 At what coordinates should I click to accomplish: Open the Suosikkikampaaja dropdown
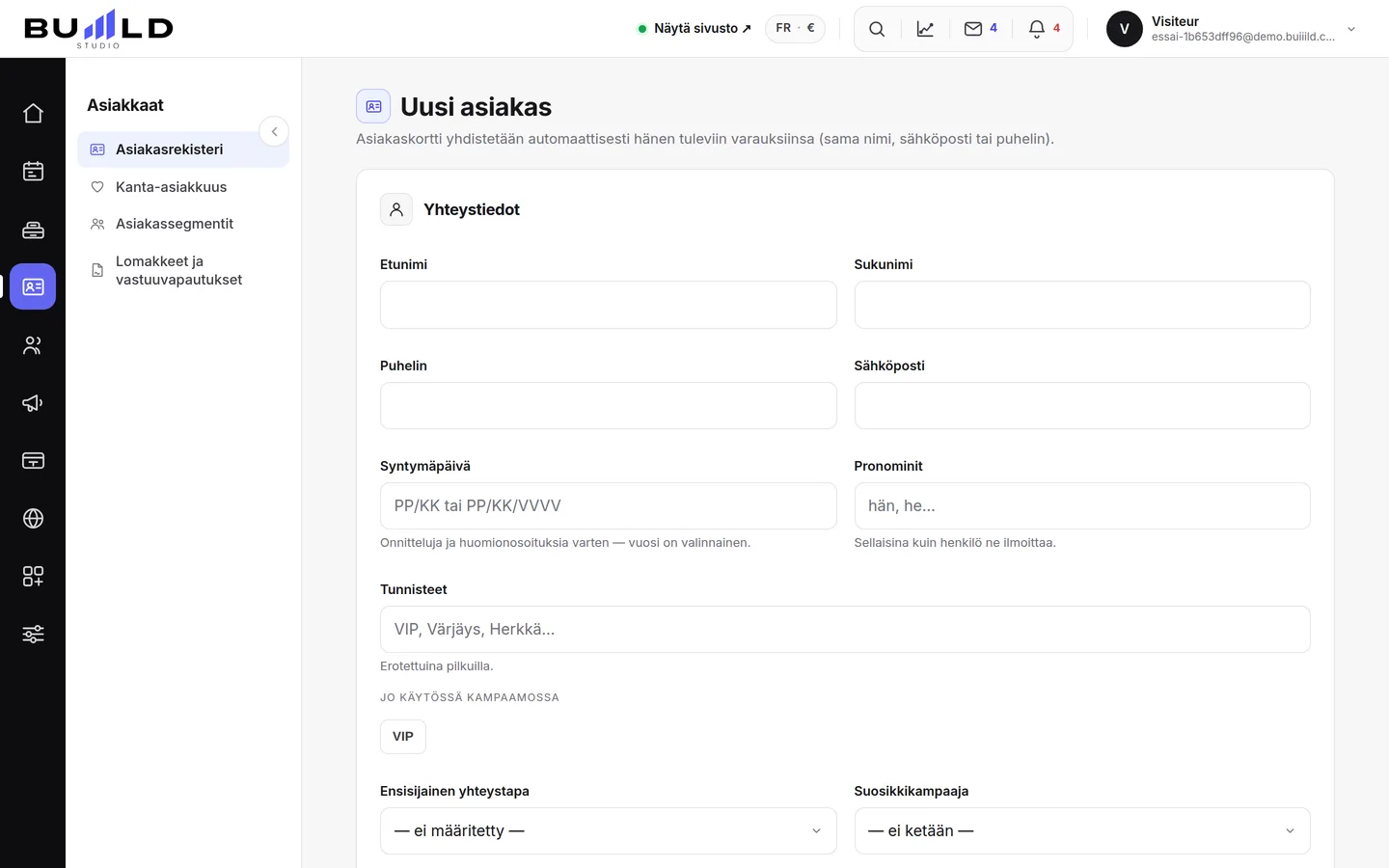click(x=1082, y=830)
